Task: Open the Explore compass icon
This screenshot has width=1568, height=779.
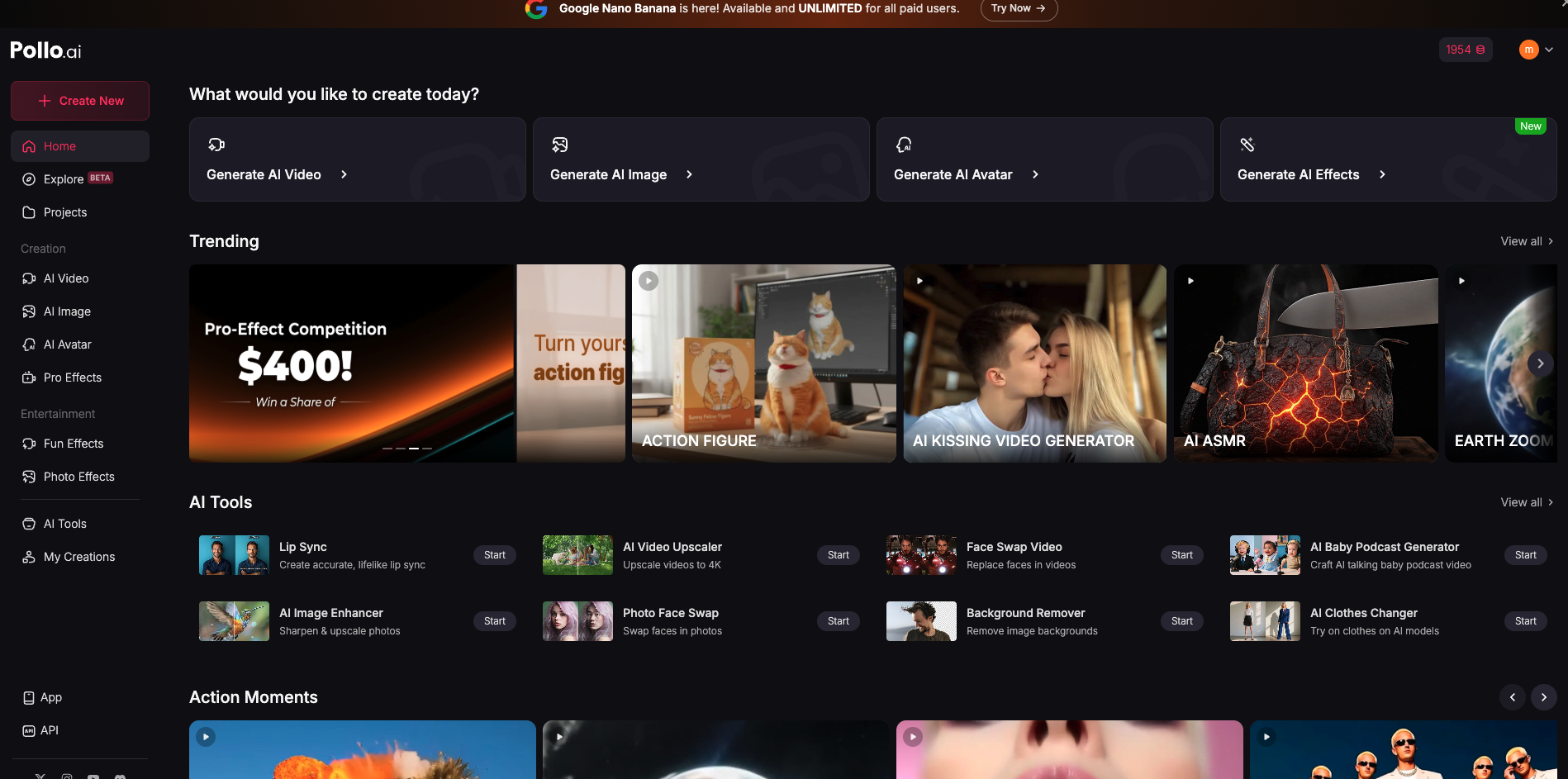Action: [x=29, y=179]
